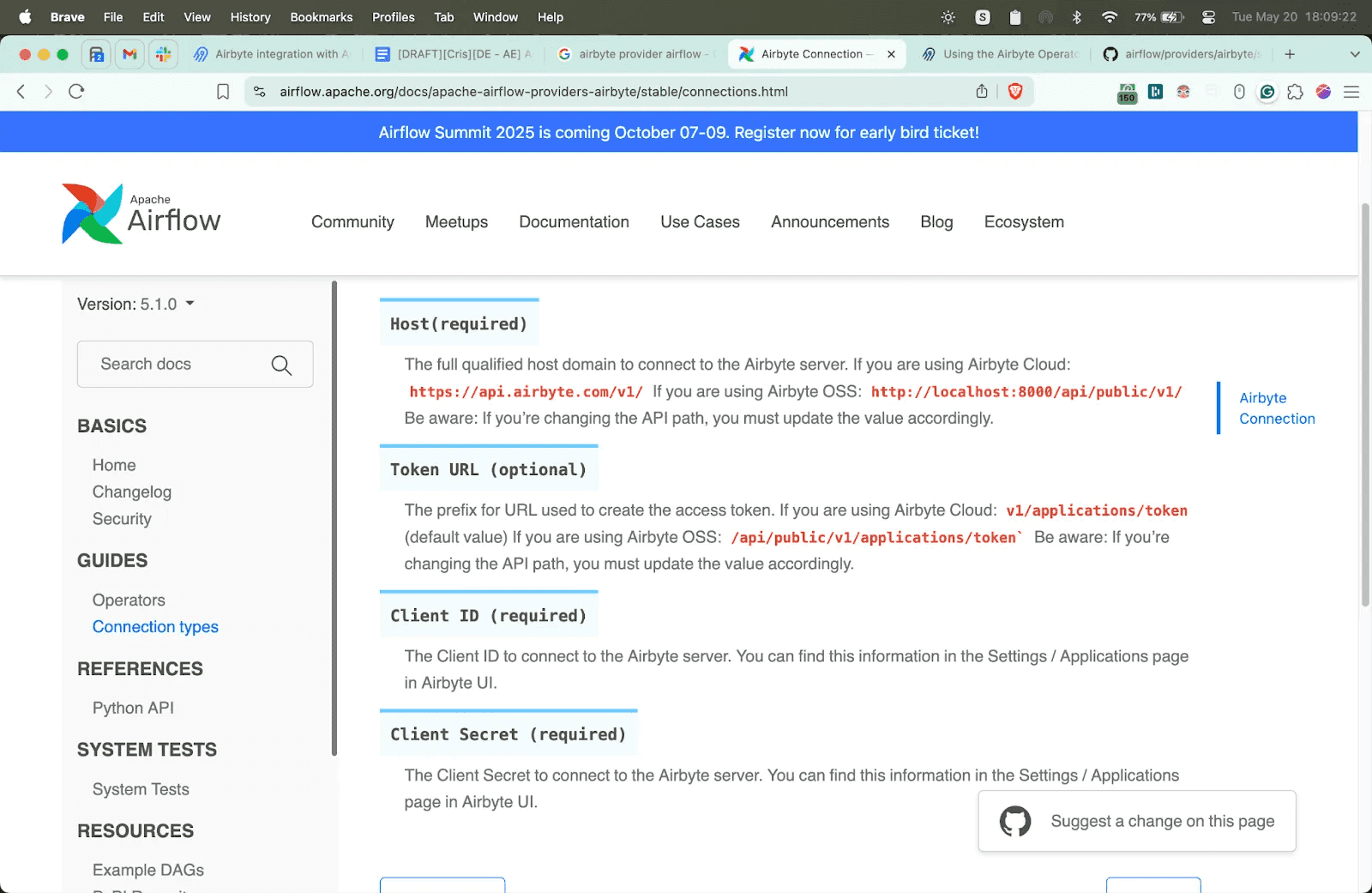Image resolution: width=1372 pixels, height=893 pixels.
Task: Close the Airbyte Connection tab
Action: 891,54
